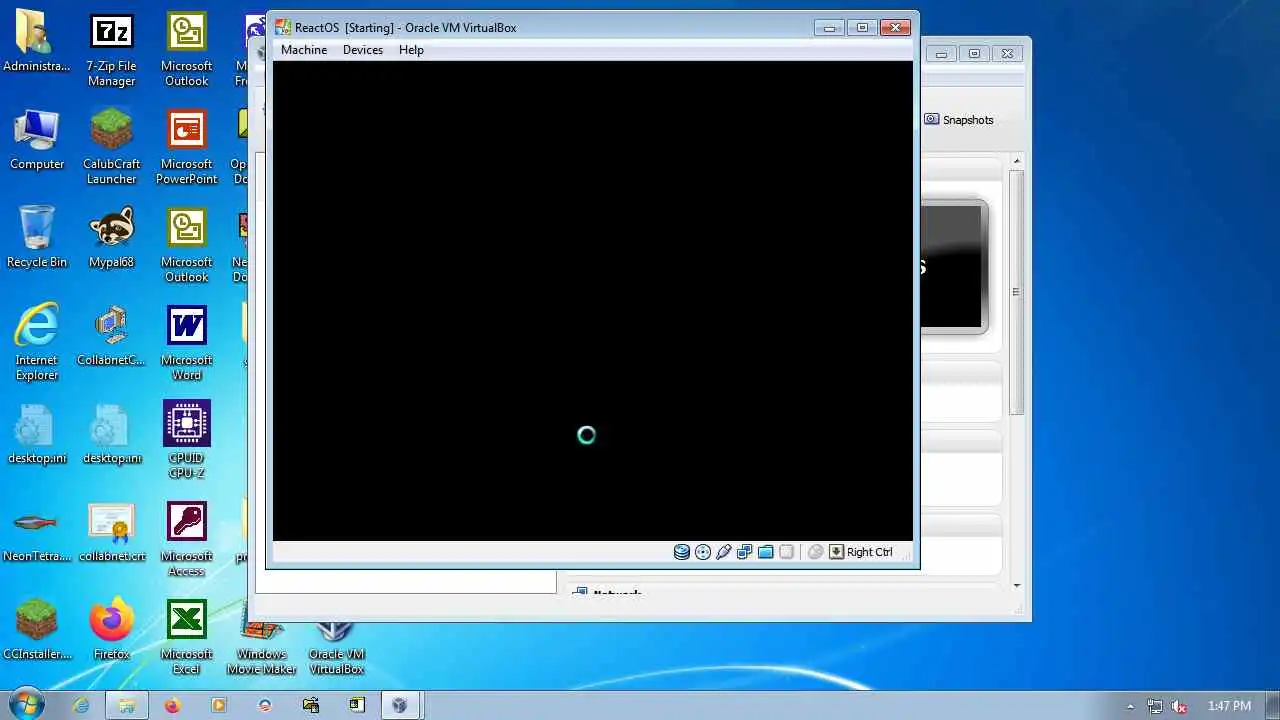Open the Devices menu in the VM window

click(x=363, y=50)
